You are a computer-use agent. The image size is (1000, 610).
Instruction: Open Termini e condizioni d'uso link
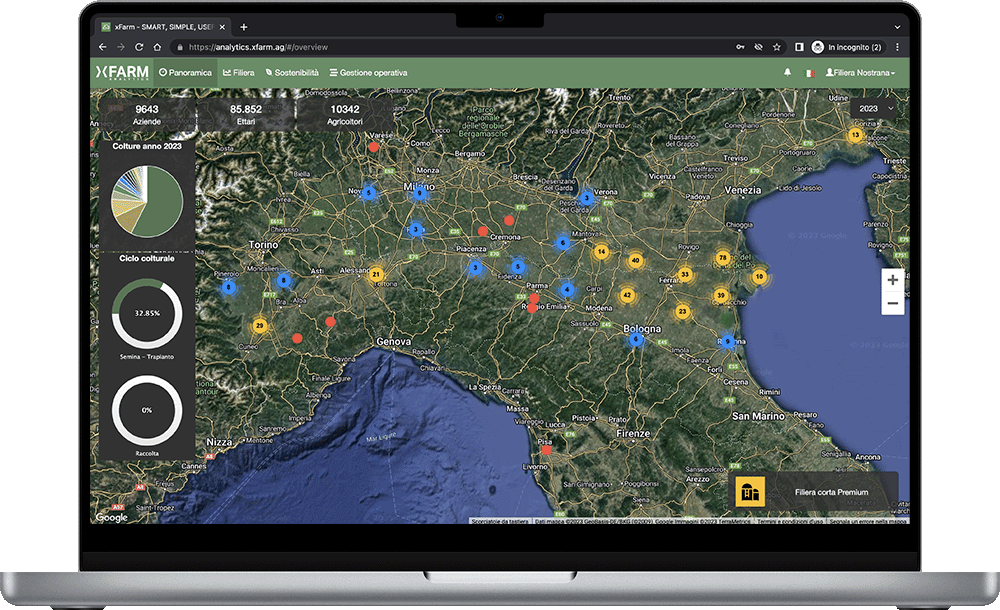coord(790,521)
